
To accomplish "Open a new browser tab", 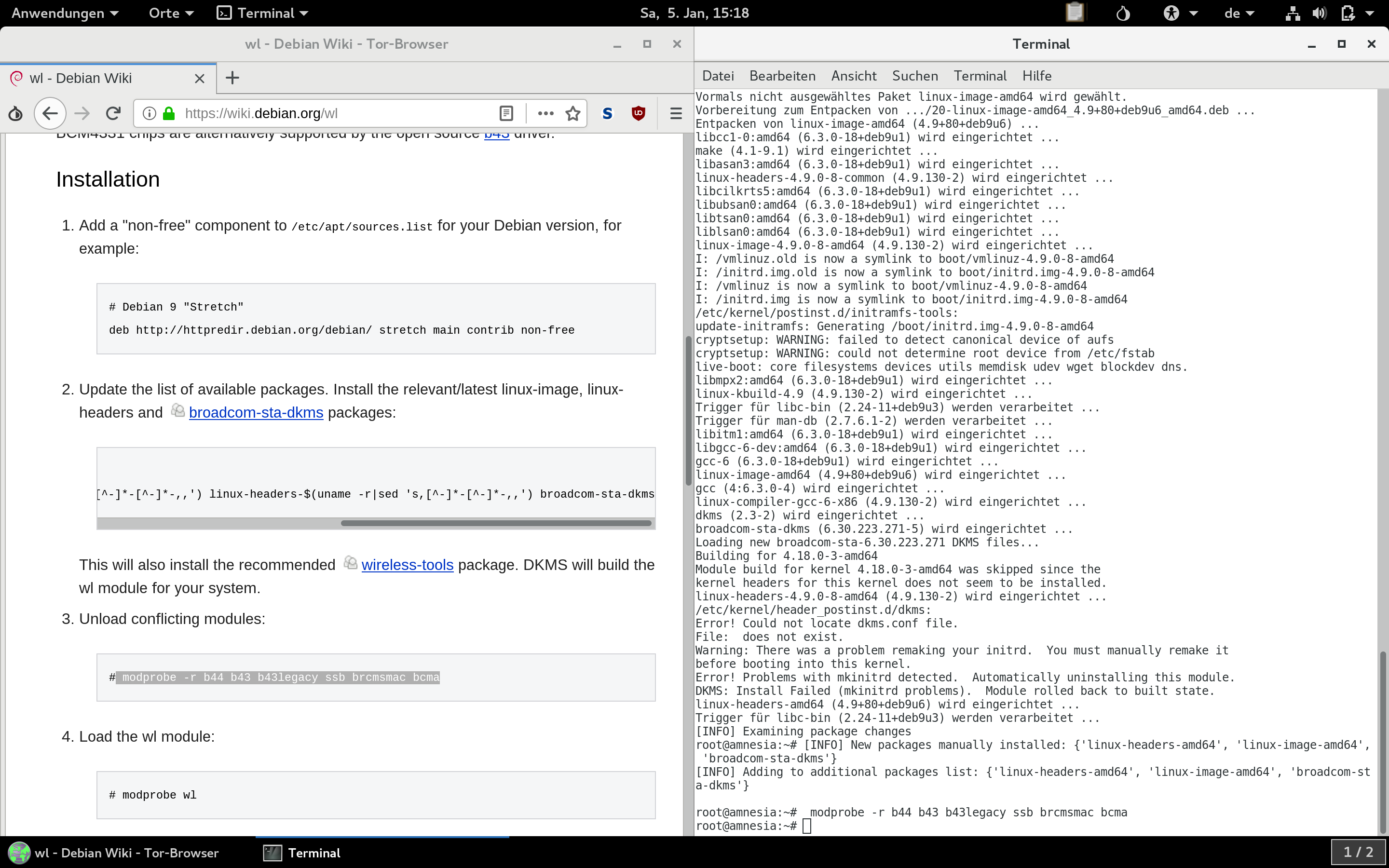I will [x=232, y=78].
